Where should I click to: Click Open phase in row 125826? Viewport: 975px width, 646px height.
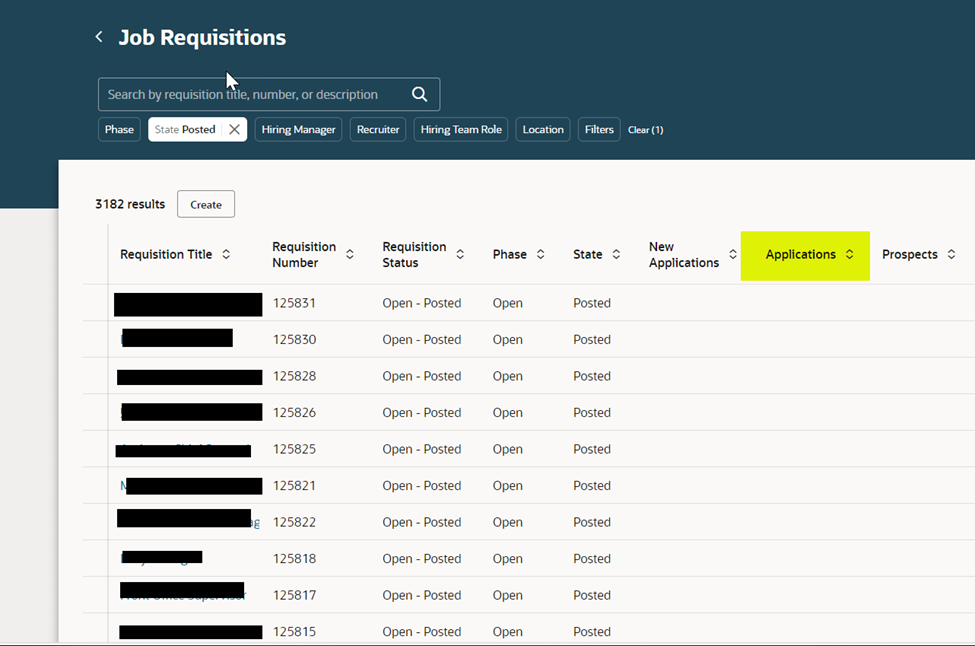507,412
